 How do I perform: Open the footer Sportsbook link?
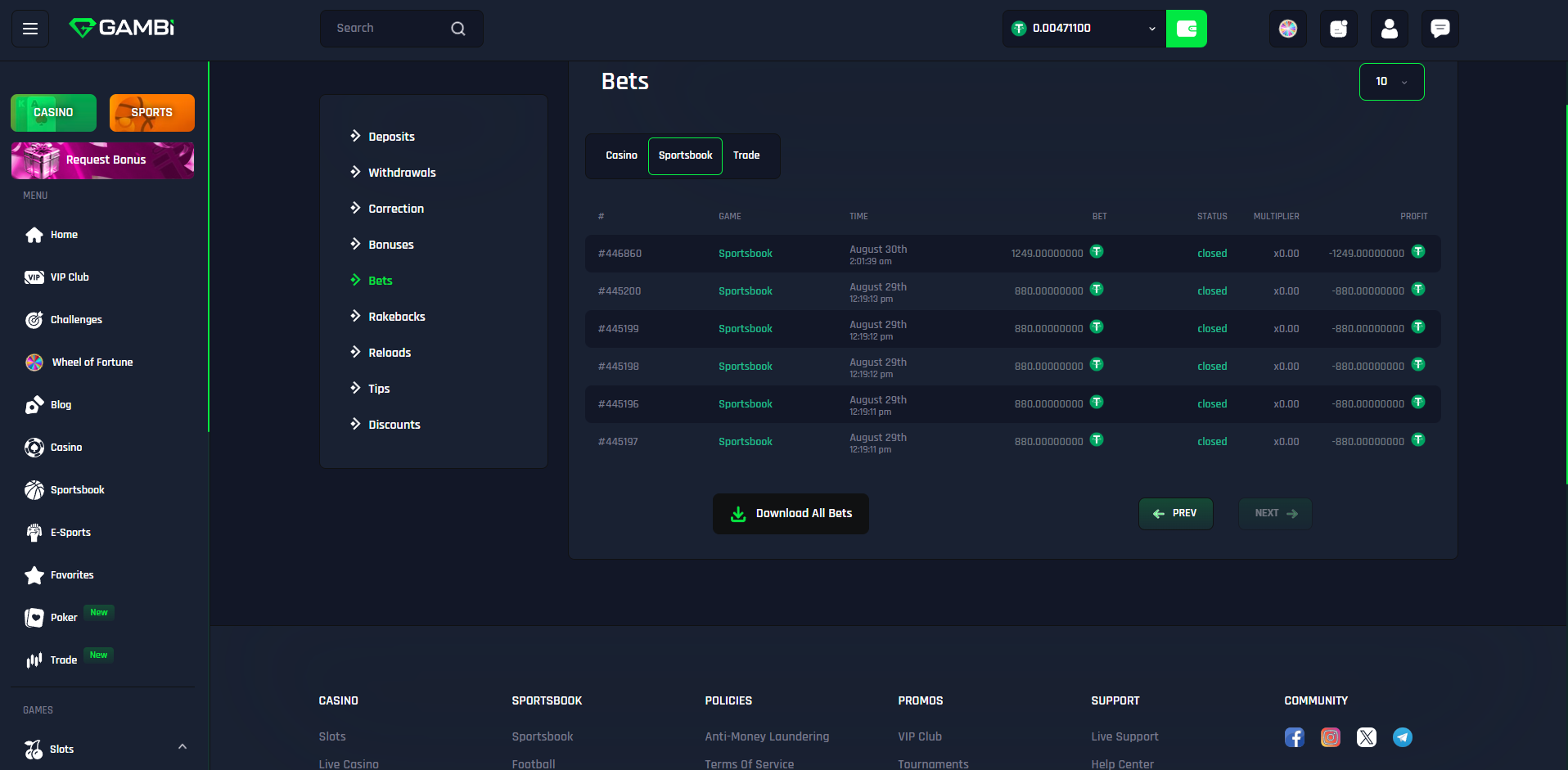coord(543,736)
